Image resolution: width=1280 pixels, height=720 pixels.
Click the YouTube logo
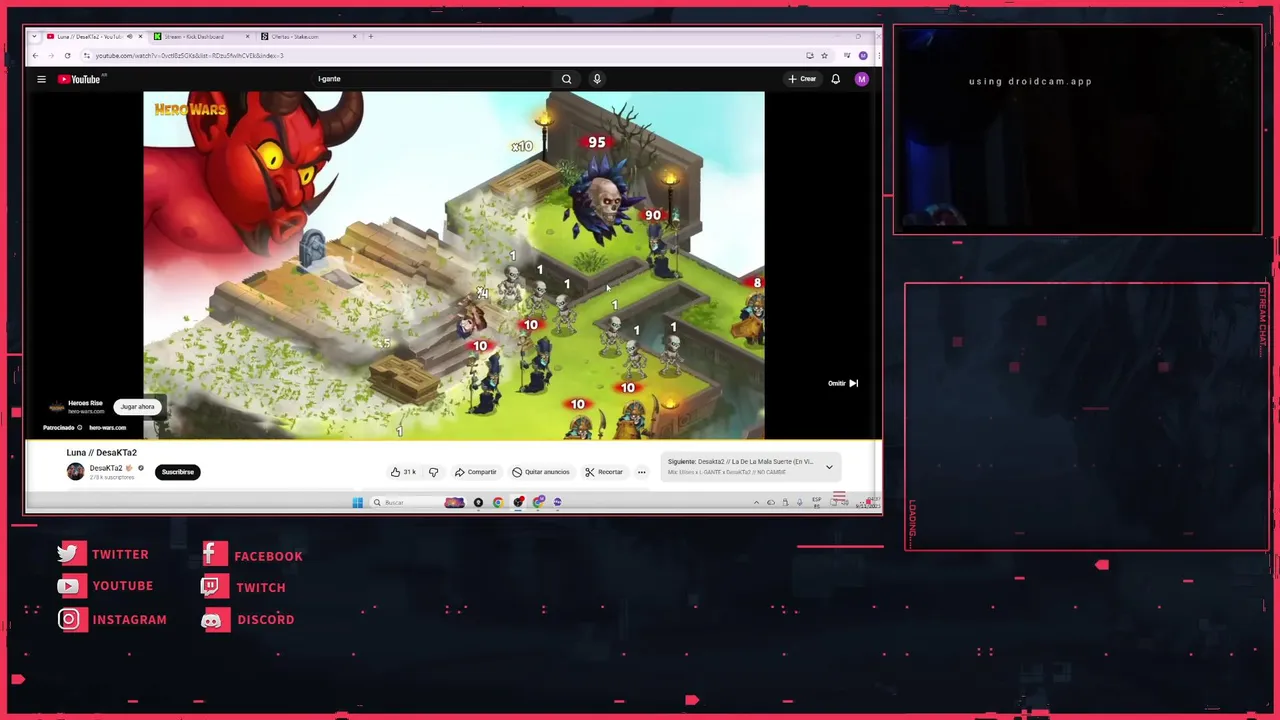(x=81, y=79)
